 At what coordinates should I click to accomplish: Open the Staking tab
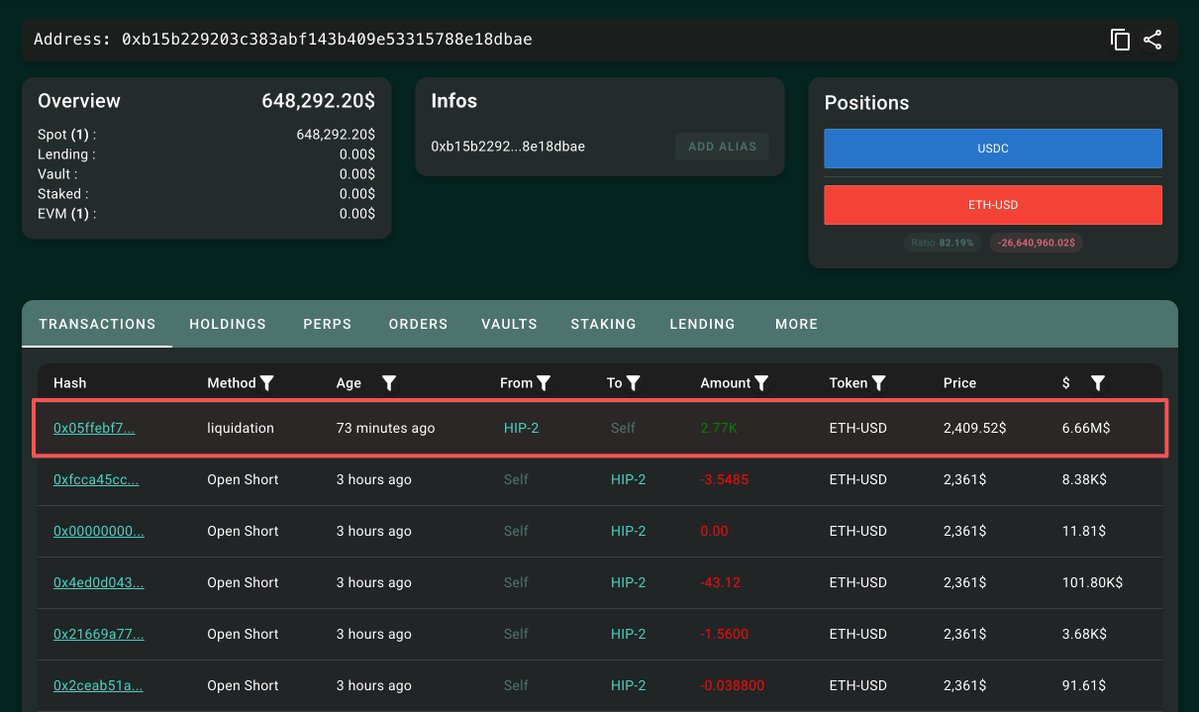(603, 324)
